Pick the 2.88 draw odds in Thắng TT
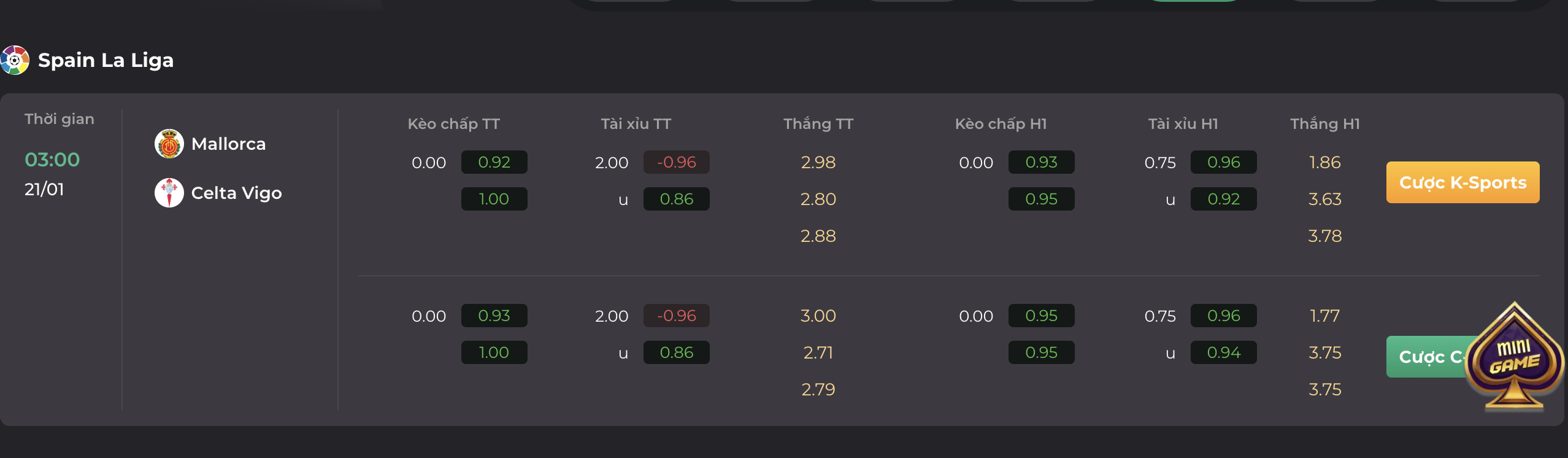Viewport: 1568px width, 458px height. [x=818, y=236]
